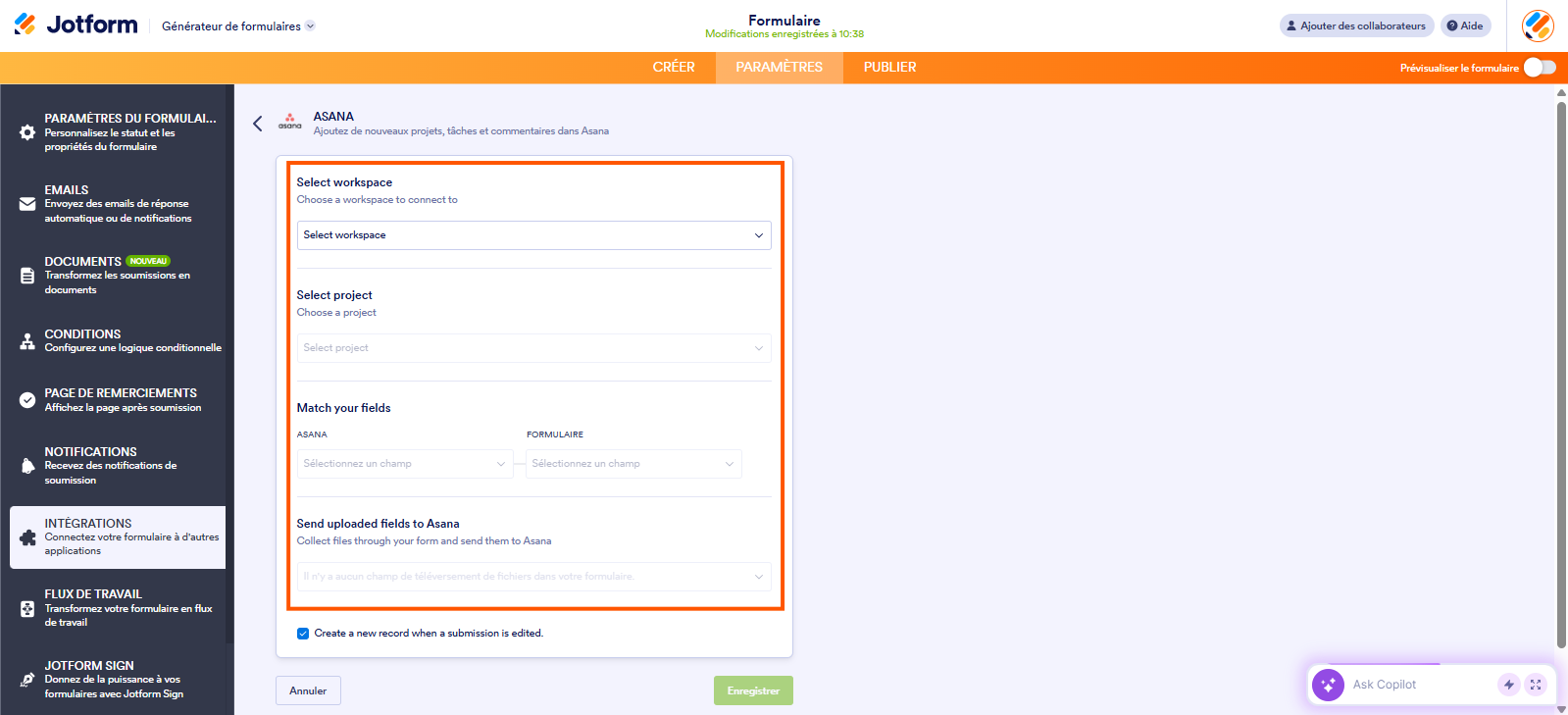Screen dimensions: 1568x715
Task: Click the scrollbar up arrow
Action: [x=1561, y=93]
